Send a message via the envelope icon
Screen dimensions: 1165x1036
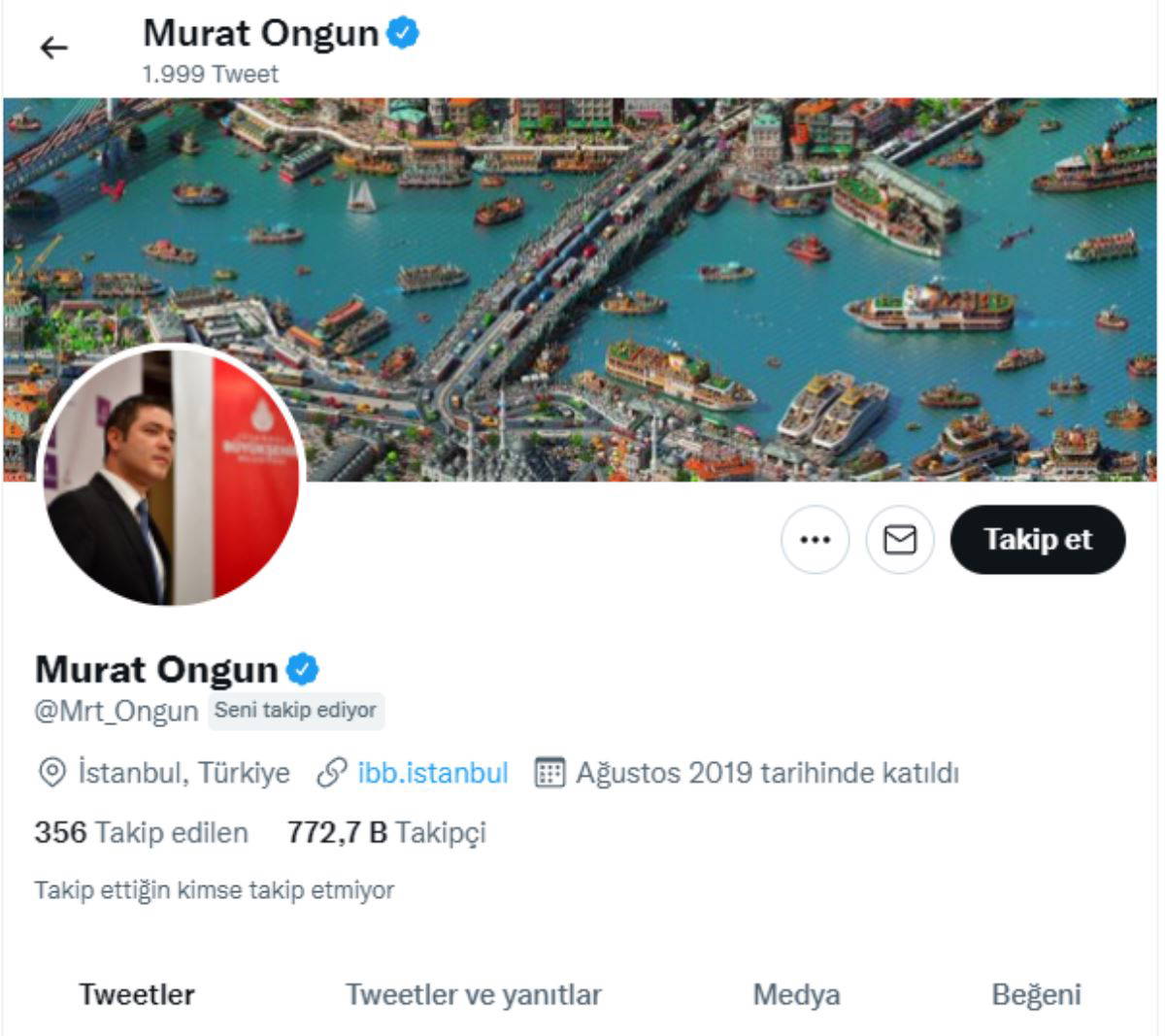pos(900,539)
